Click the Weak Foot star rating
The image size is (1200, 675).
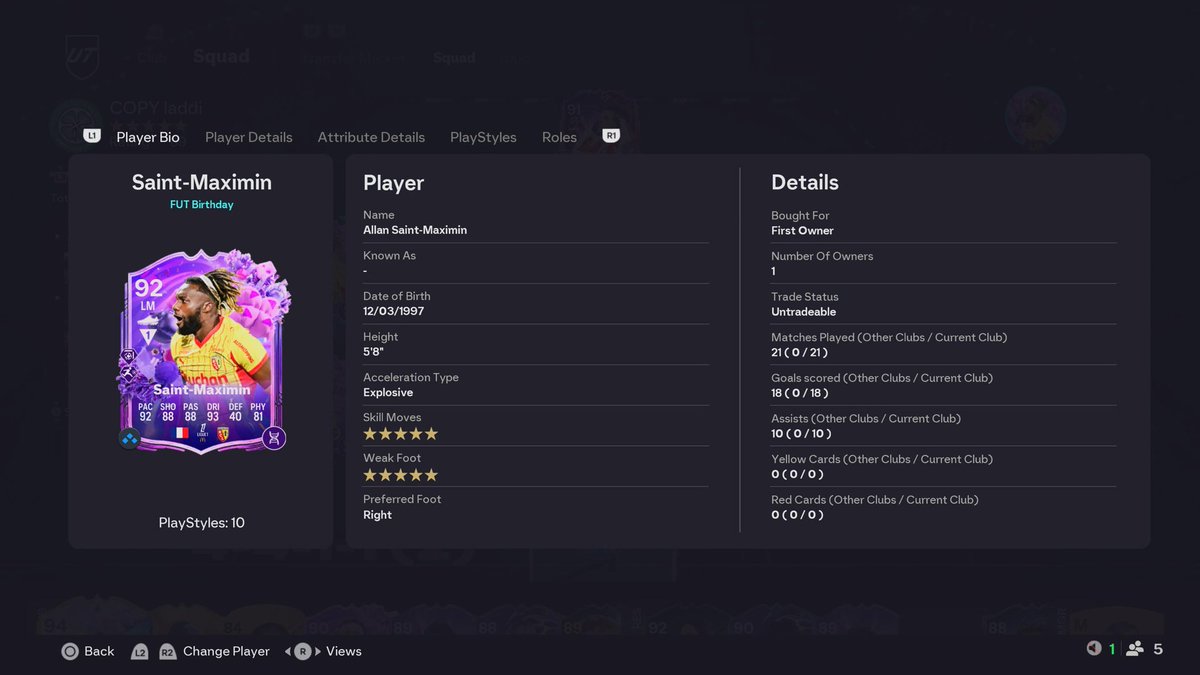pos(400,475)
